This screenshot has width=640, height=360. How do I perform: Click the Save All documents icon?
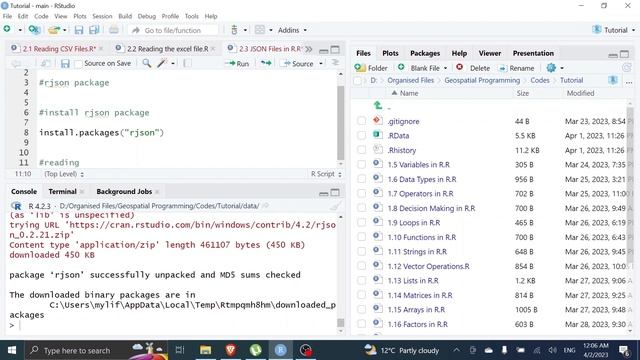(x=94, y=30)
